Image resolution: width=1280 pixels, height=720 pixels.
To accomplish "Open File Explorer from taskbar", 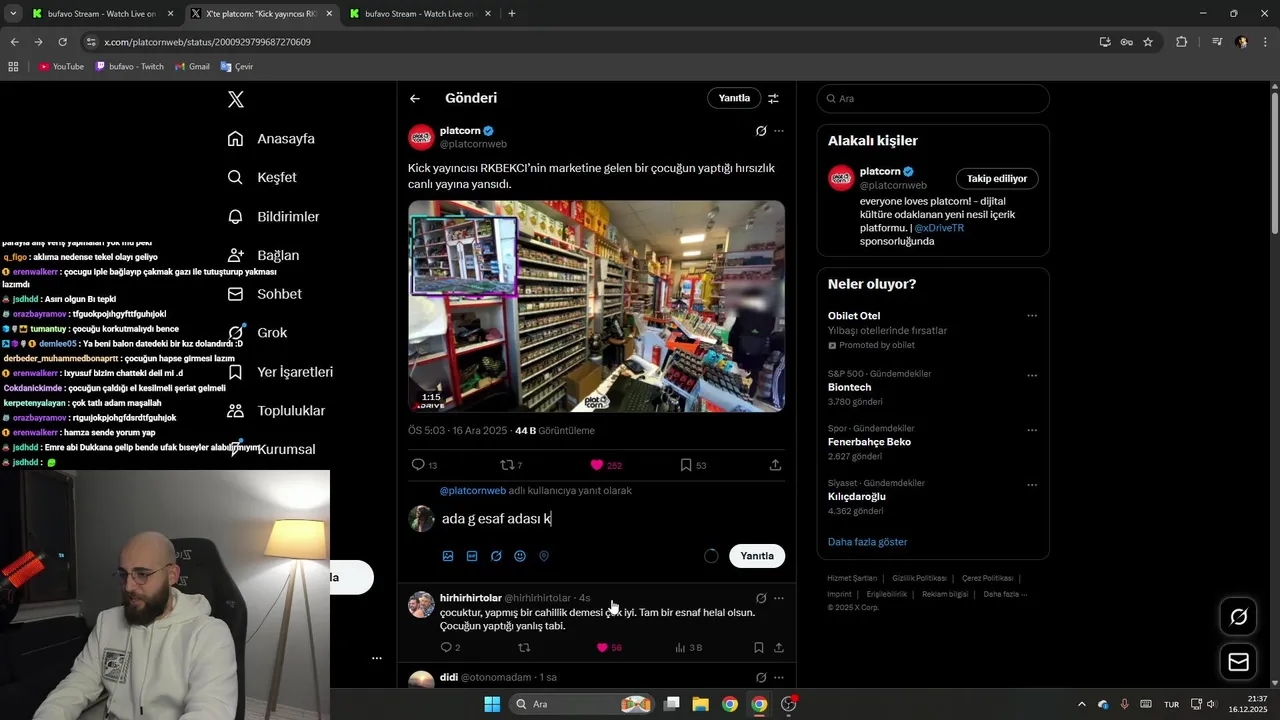I will [700, 704].
